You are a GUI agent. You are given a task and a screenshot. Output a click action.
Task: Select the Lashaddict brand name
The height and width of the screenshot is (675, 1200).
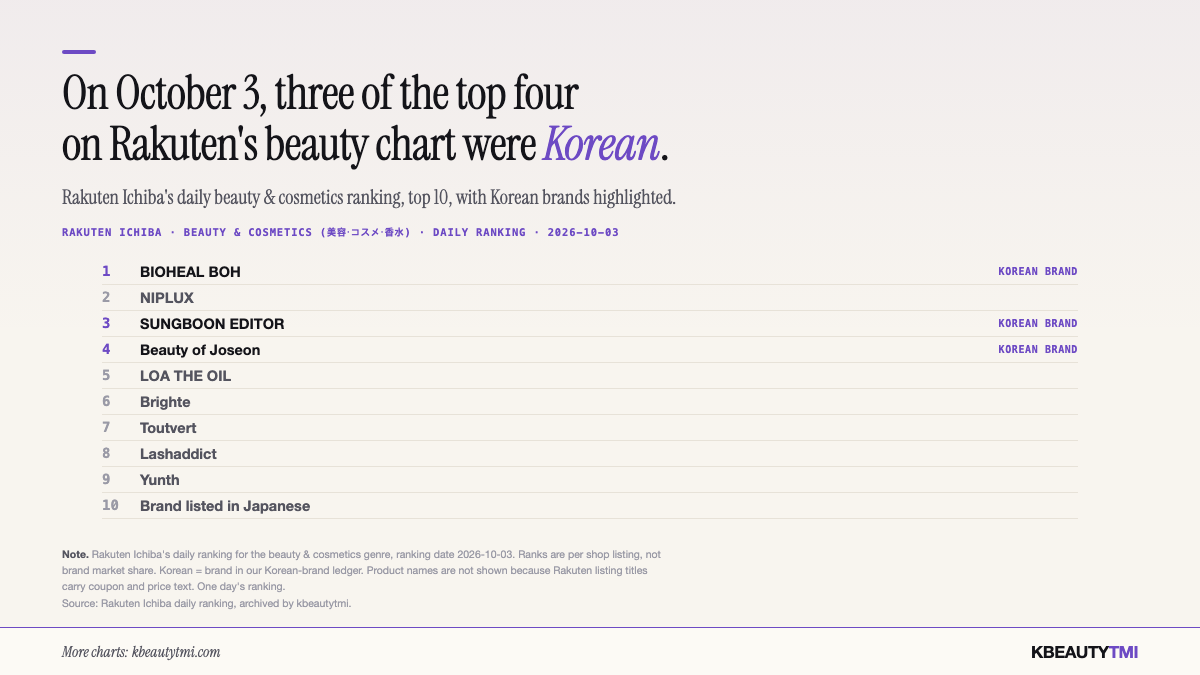178,454
